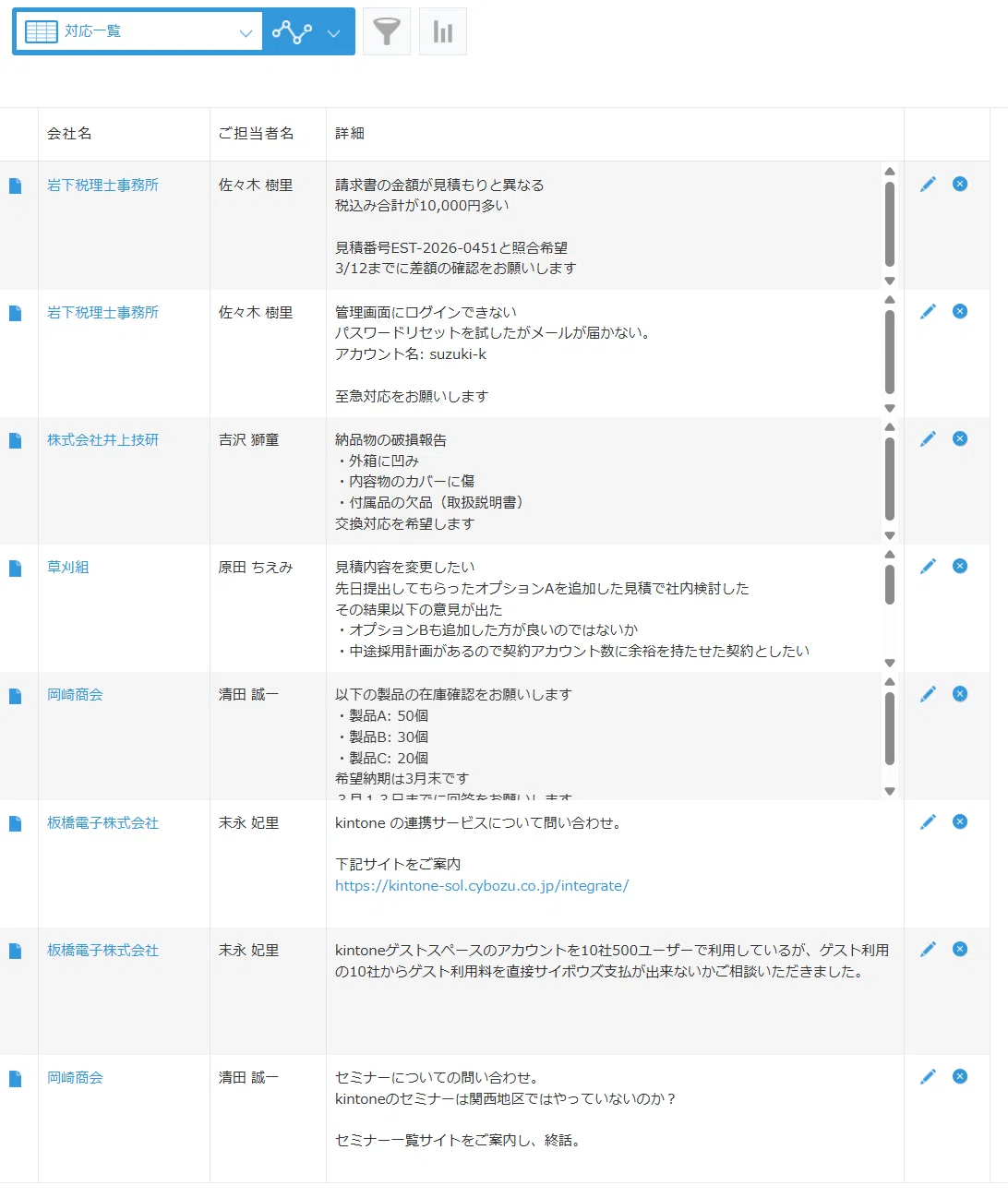1008x1198 pixels.
Task: Click down arrow in 管理画面にログイン detail cell
Action: [890, 408]
